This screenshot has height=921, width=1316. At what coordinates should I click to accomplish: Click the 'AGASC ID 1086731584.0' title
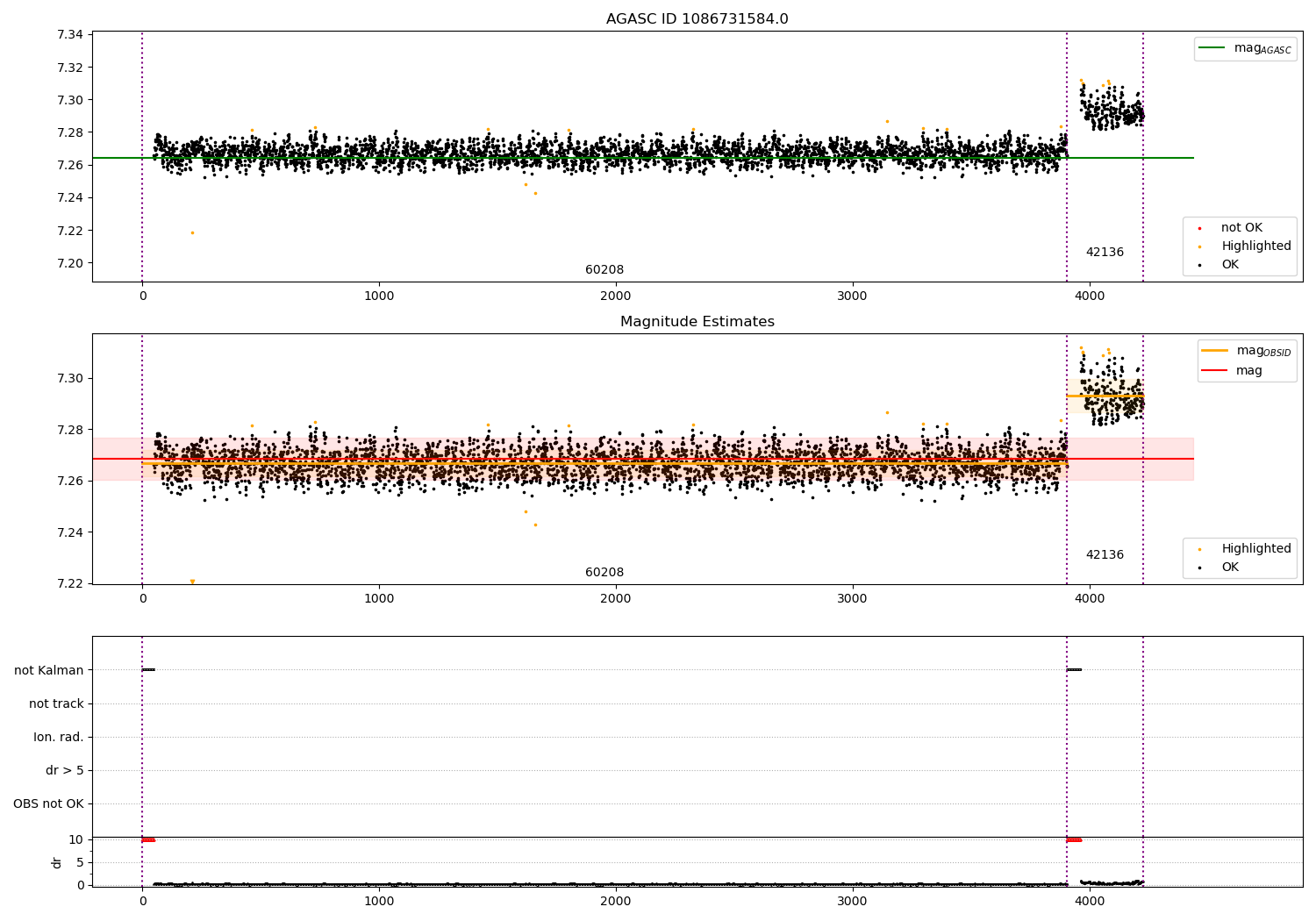697,19
